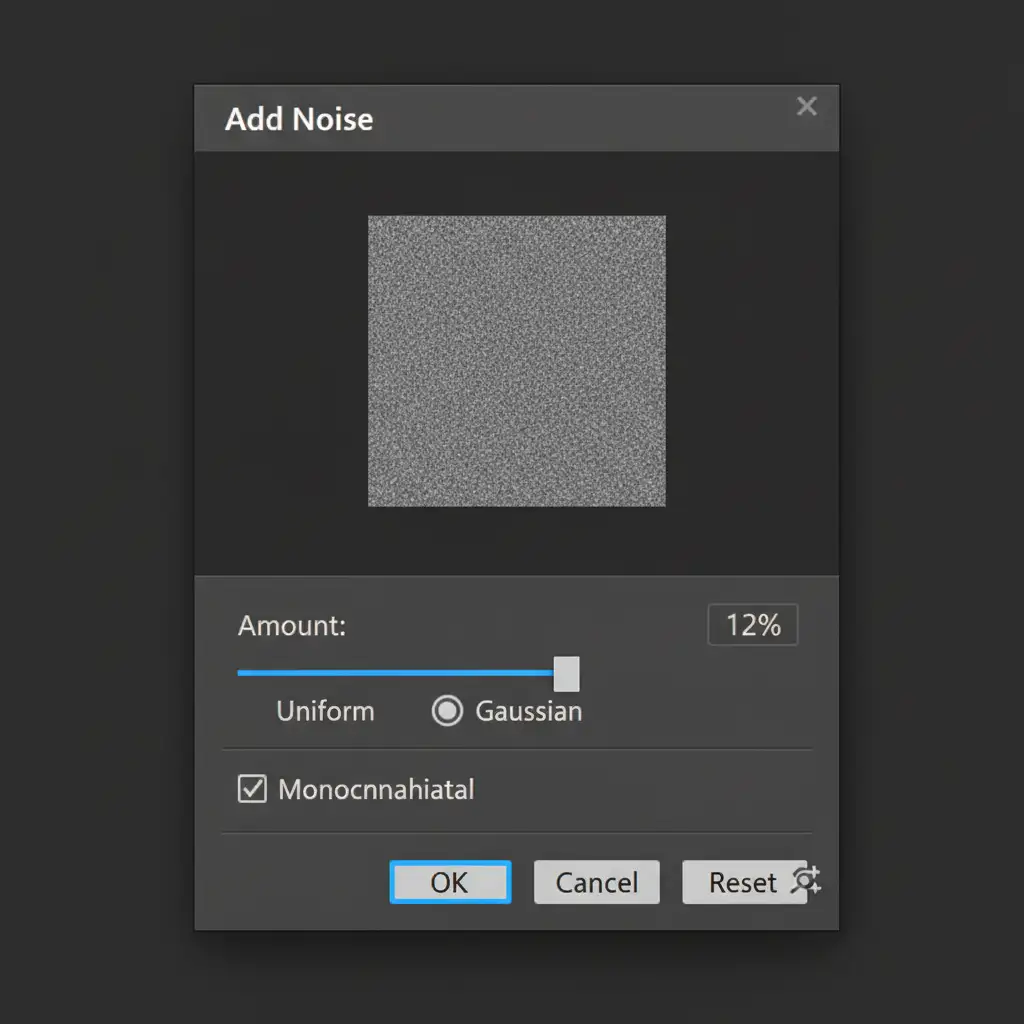
Task: Click the Gaussian label text
Action: [528, 711]
